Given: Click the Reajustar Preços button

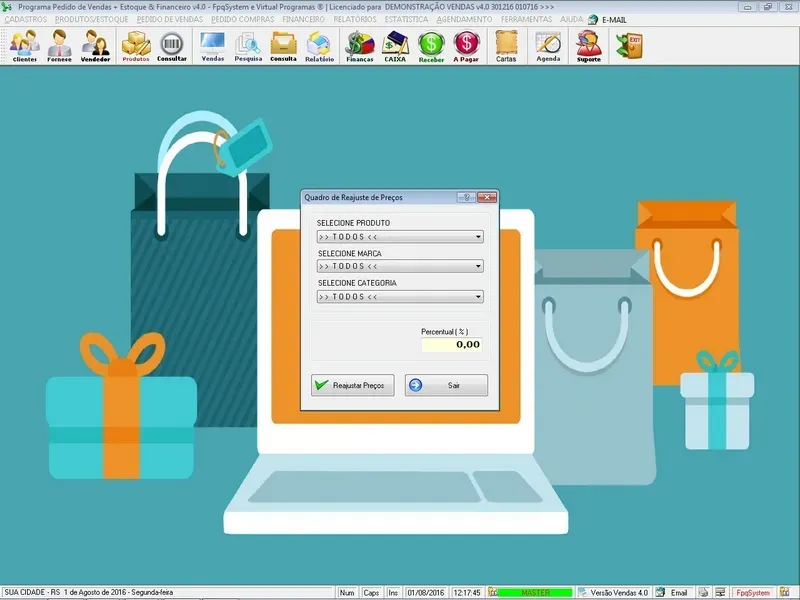Looking at the screenshot, I should pos(353,385).
